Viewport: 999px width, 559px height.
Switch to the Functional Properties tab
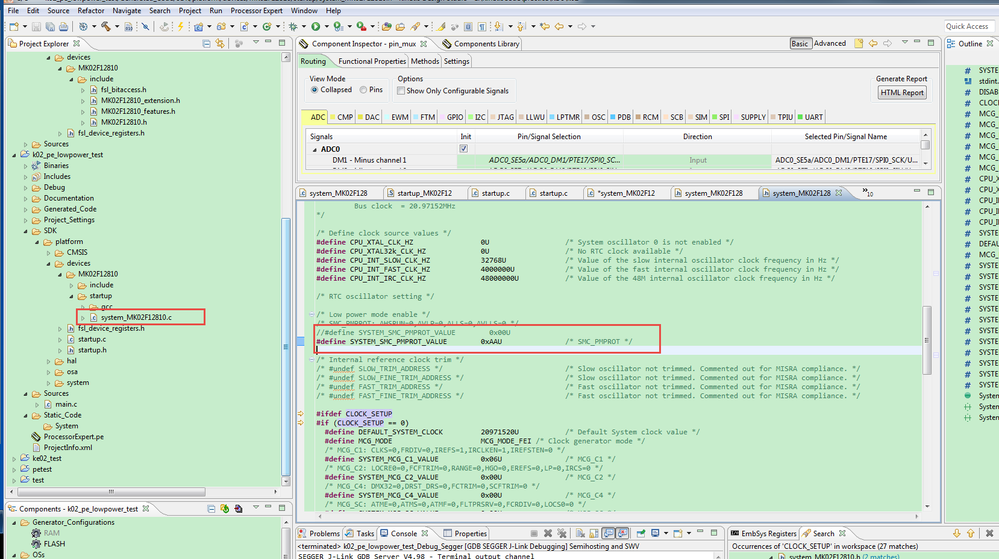(x=371, y=61)
